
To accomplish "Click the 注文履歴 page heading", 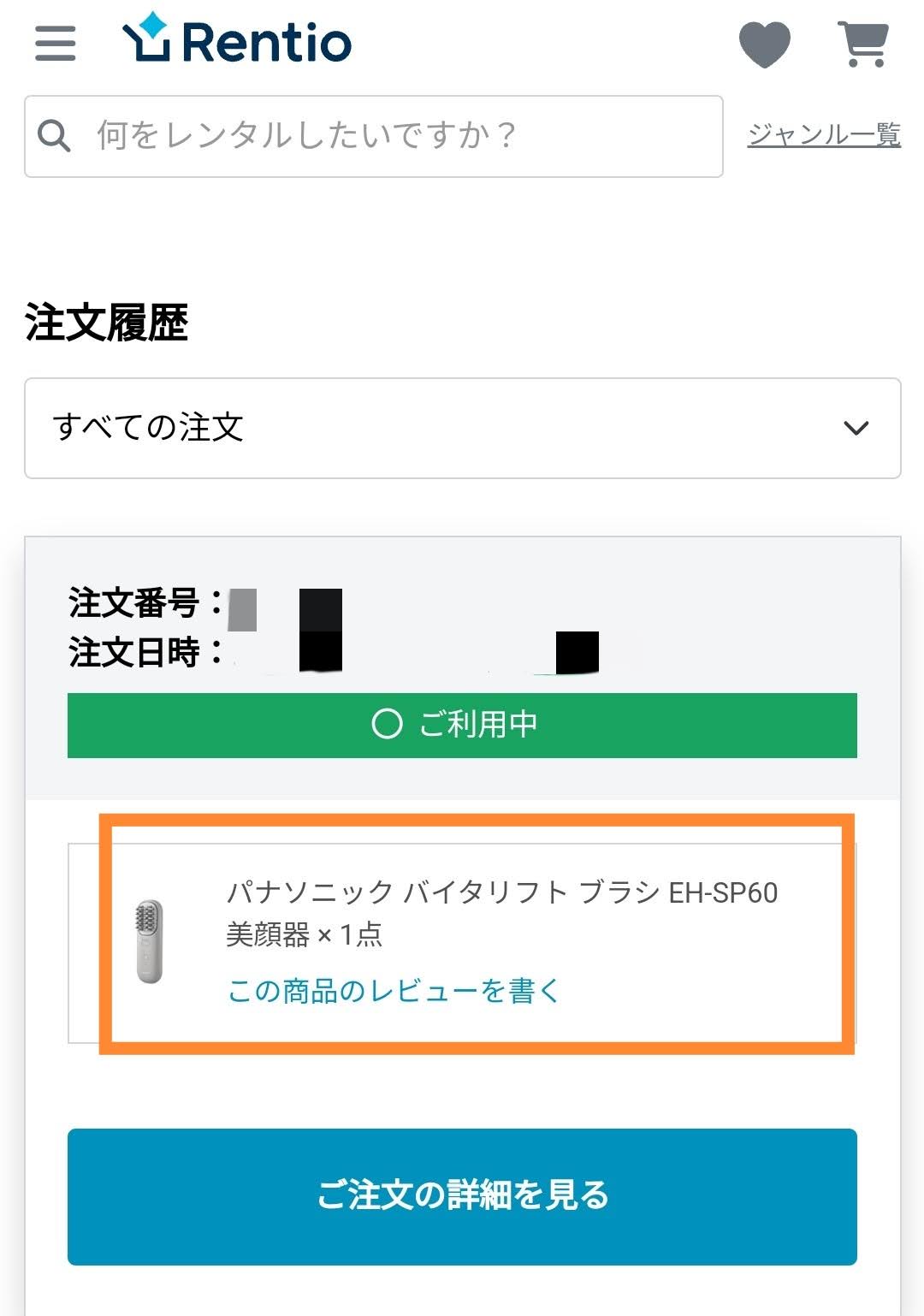I will (107, 323).
